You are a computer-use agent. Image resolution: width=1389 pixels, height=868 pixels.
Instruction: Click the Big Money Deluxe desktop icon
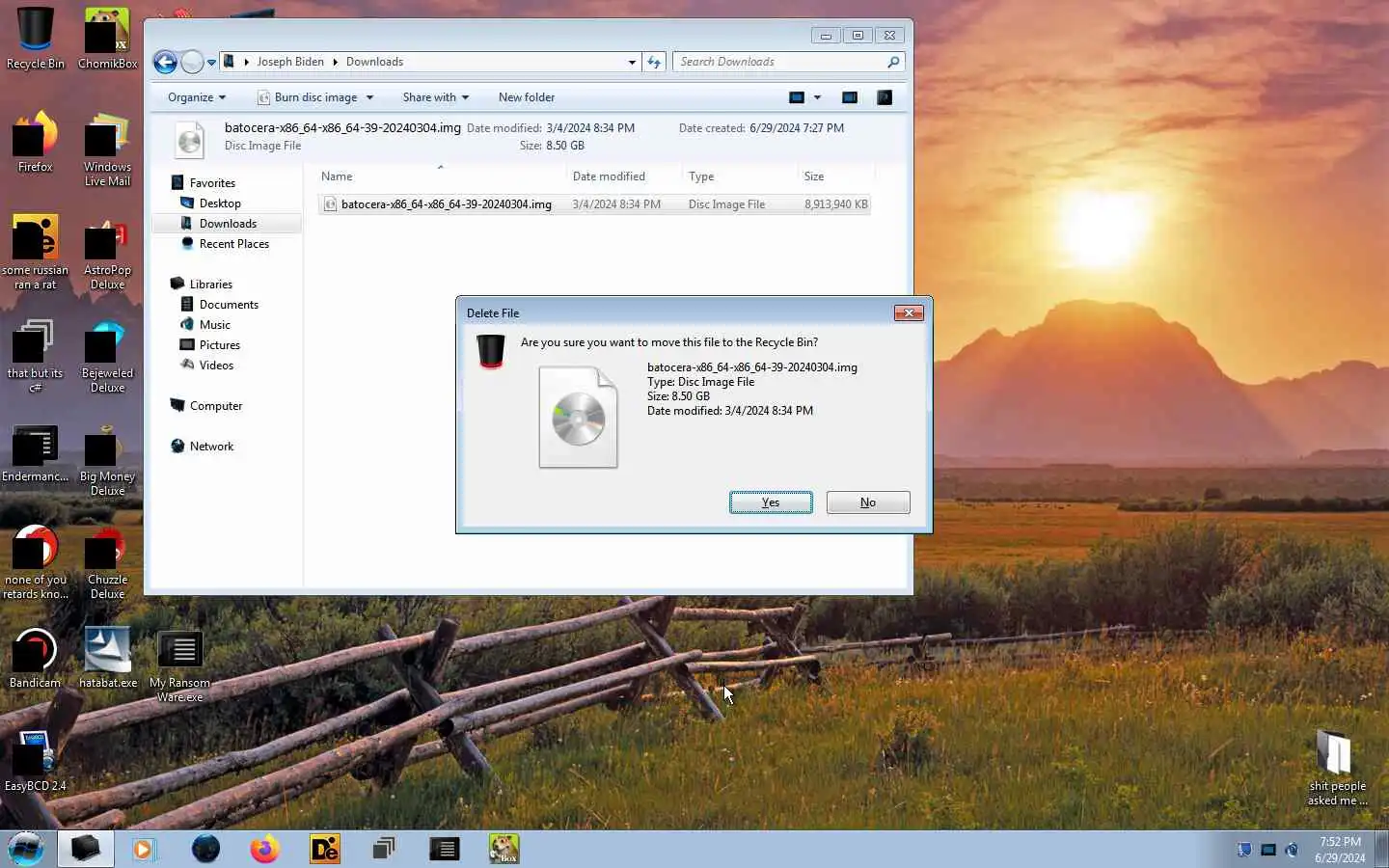[107, 459]
